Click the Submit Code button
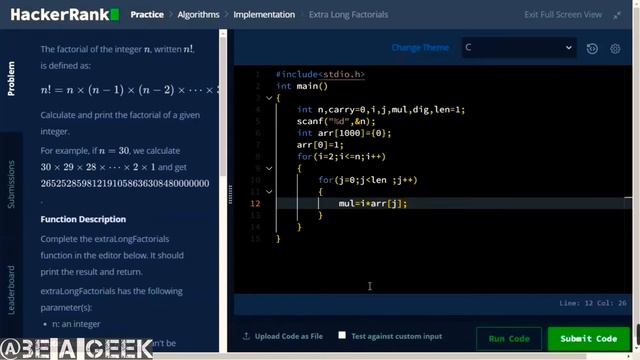Image resolution: width=640 pixels, height=360 pixels. pyautogui.click(x=589, y=339)
